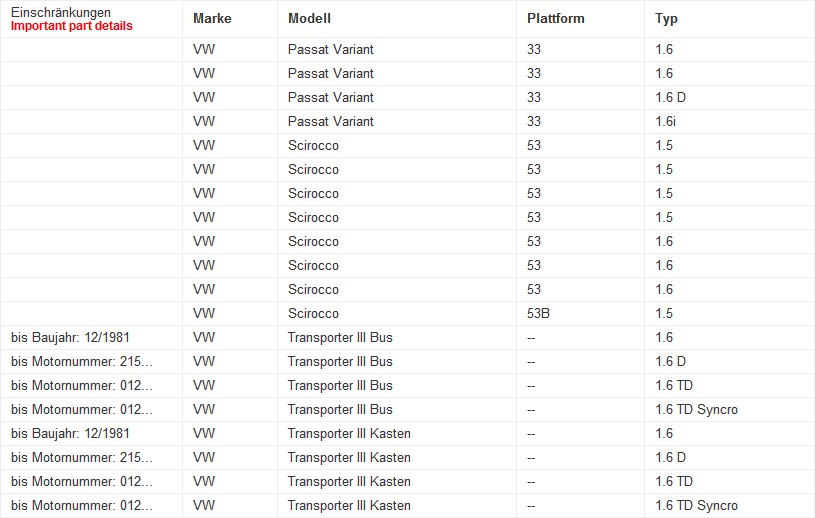This screenshot has width=815, height=518.
Task: Click 'bis Motornummer: 215...' in Transporter III Kasten row
Action: (81, 457)
